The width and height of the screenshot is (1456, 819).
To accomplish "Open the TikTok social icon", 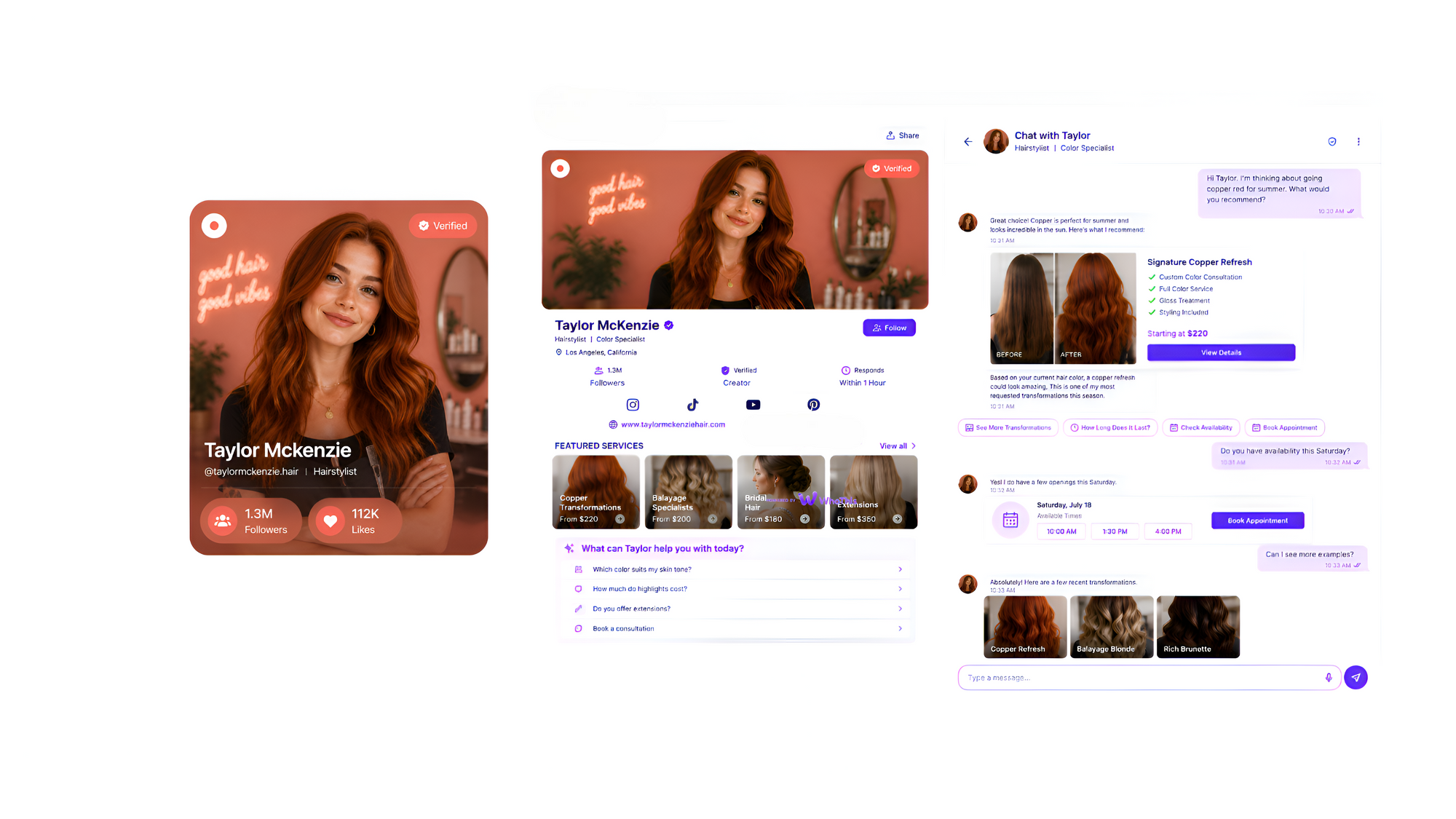I will tap(692, 405).
